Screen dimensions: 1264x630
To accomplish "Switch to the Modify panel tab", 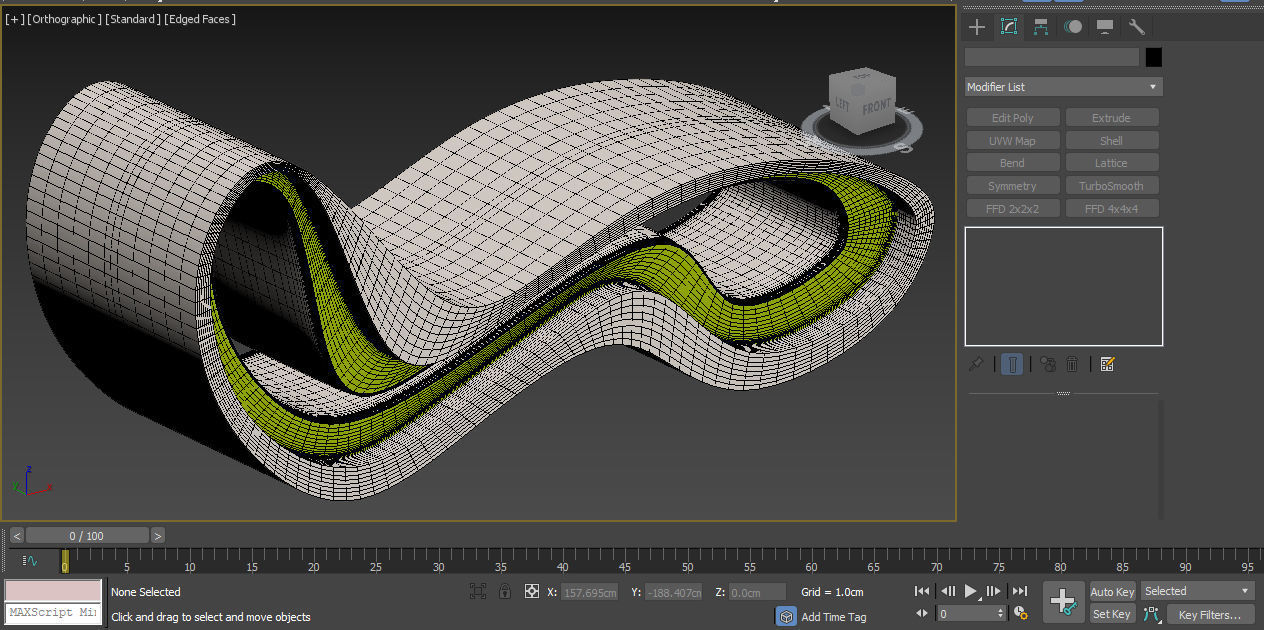I will 1009,27.
